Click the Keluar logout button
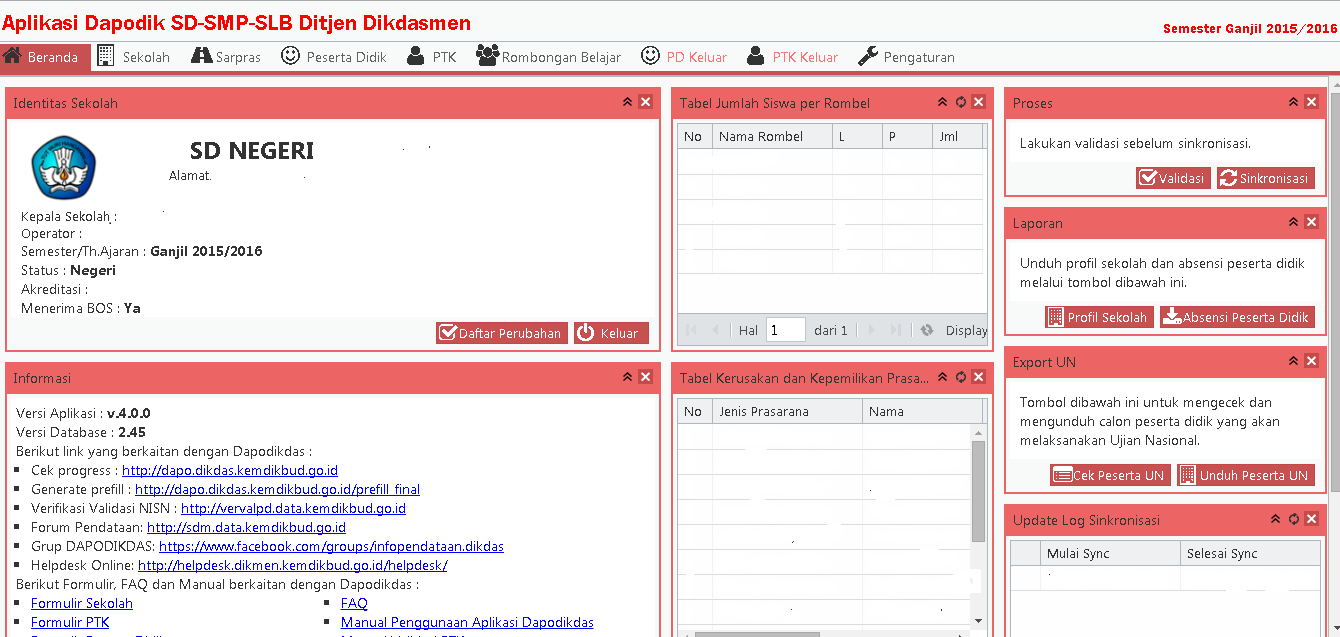 pyautogui.click(x=611, y=333)
